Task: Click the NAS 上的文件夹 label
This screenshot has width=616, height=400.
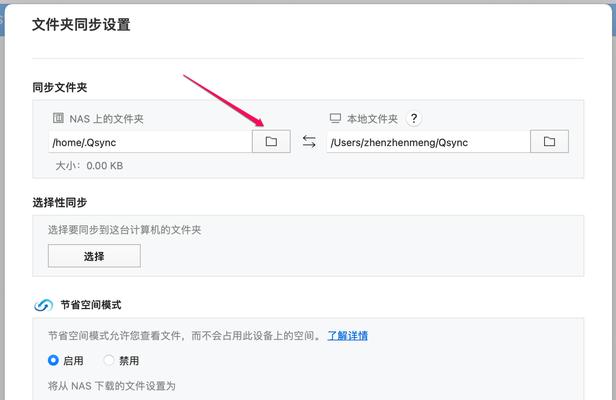Action: pyautogui.click(x=106, y=119)
